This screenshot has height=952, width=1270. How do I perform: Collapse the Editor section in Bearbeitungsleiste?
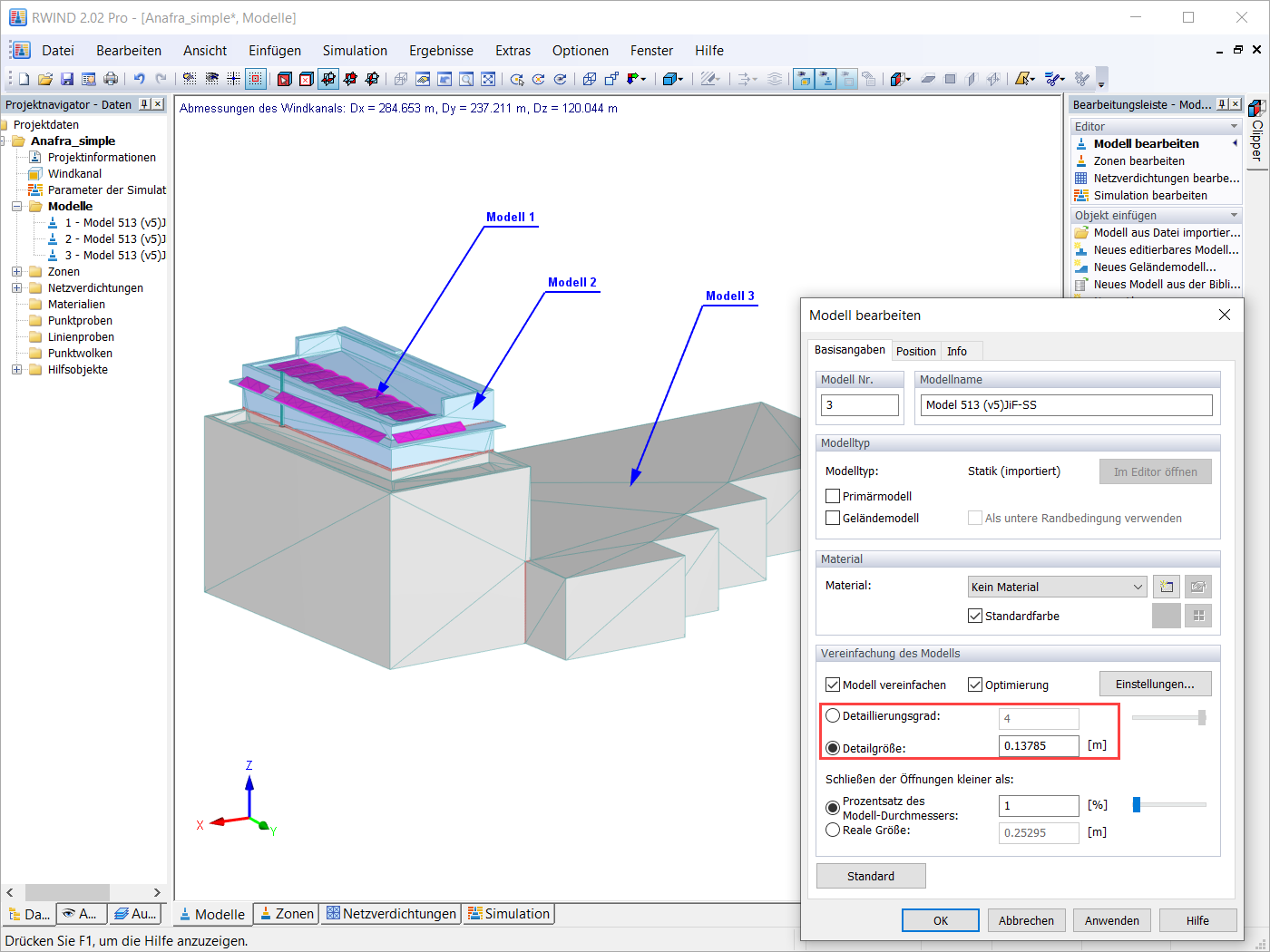(x=1234, y=126)
